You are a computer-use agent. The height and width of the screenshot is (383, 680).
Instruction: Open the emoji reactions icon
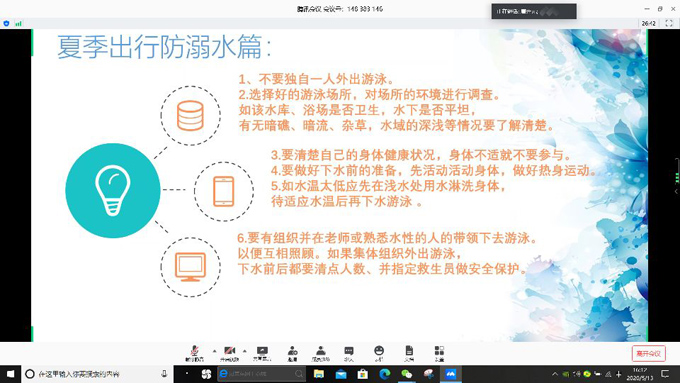pos(379,353)
